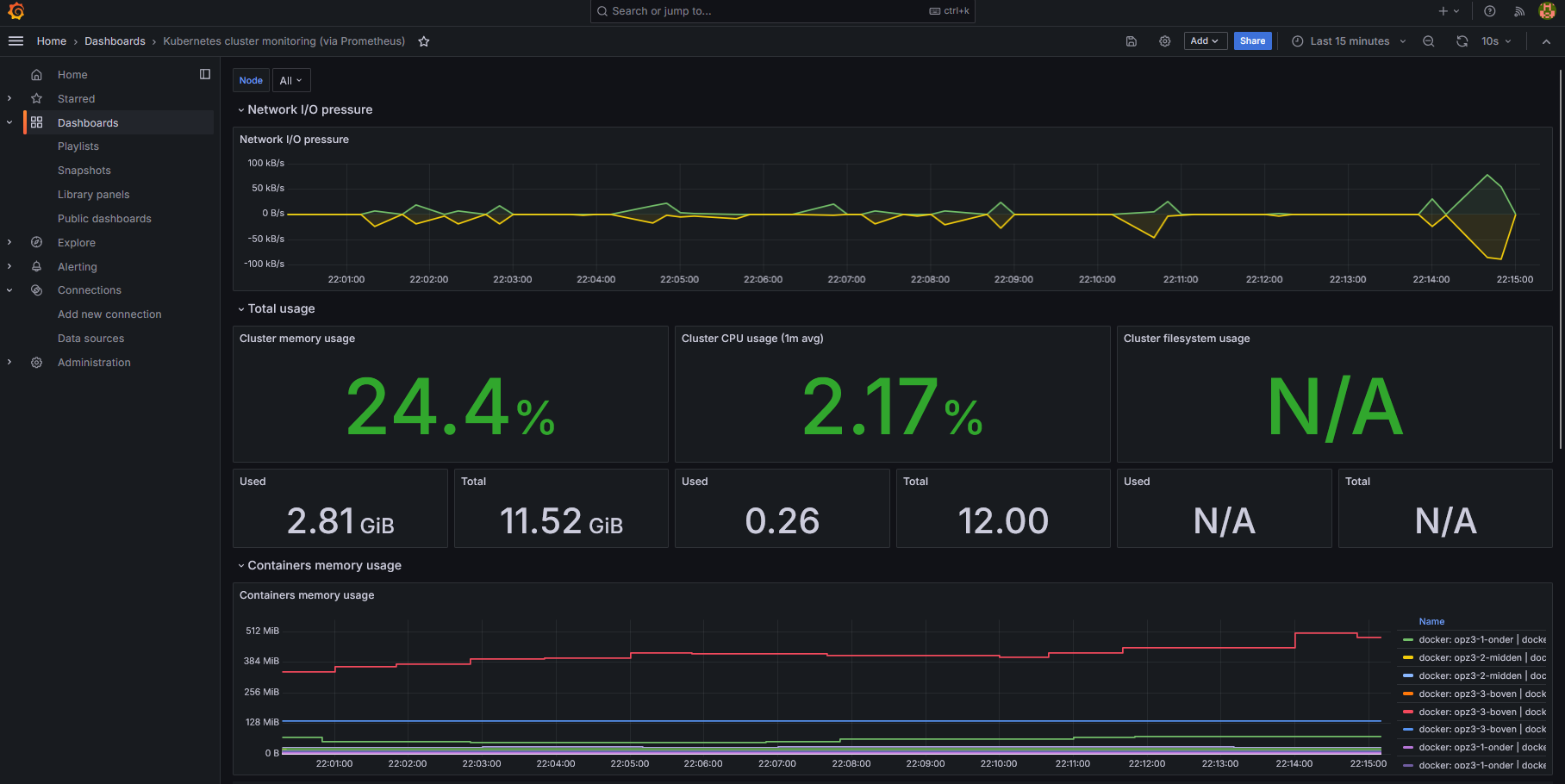Collapse the Containers memory usage row
The image size is (1565, 784).
241,566
